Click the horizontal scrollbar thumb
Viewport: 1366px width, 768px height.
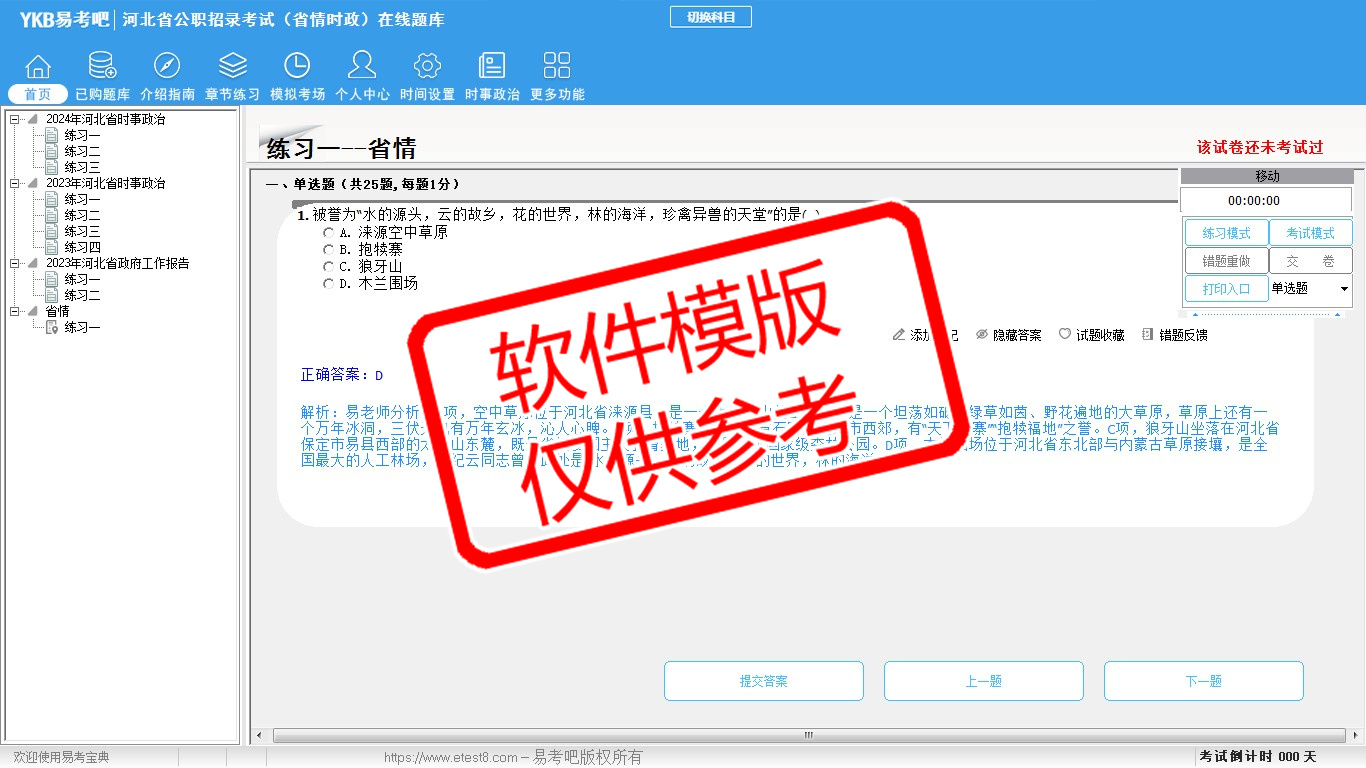808,735
